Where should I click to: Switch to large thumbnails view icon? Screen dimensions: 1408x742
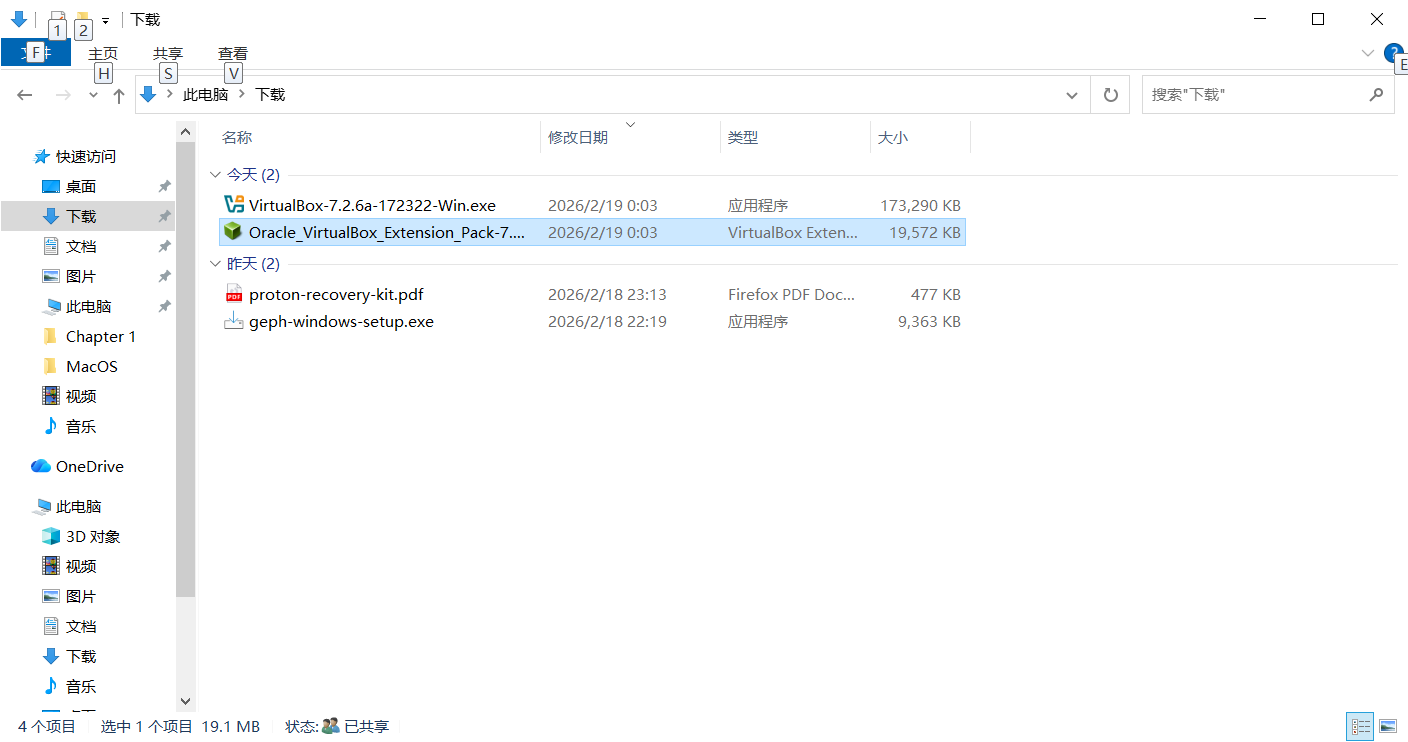pyautogui.click(x=1387, y=726)
